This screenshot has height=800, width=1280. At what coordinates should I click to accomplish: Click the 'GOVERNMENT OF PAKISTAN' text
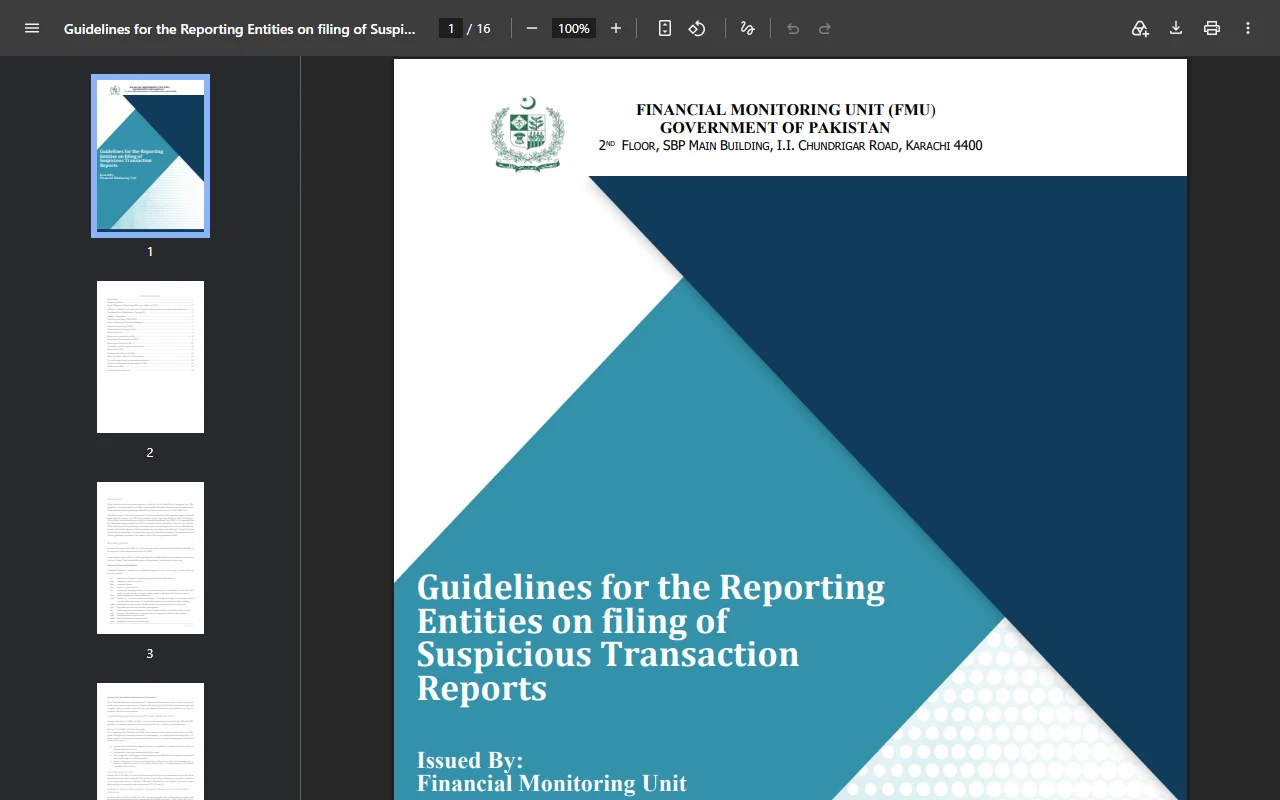coord(775,128)
